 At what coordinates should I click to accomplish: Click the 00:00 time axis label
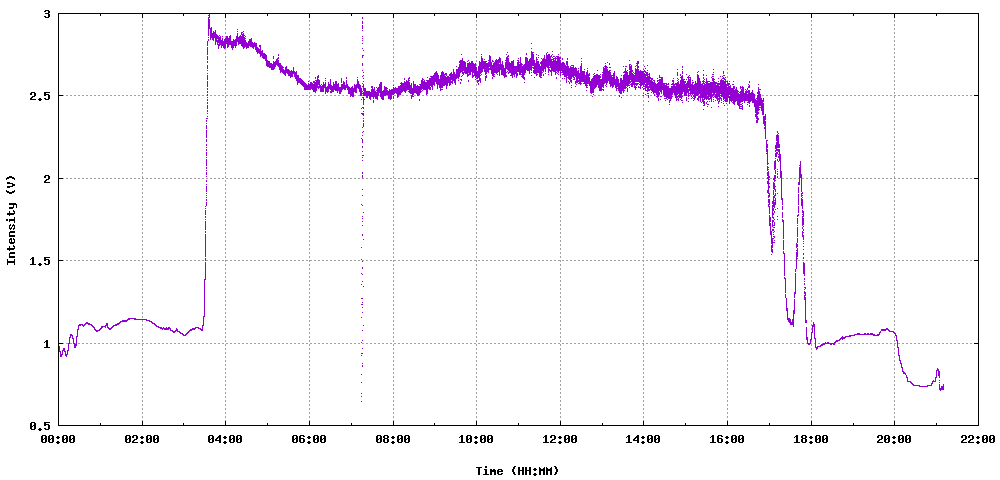pos(58,440)
